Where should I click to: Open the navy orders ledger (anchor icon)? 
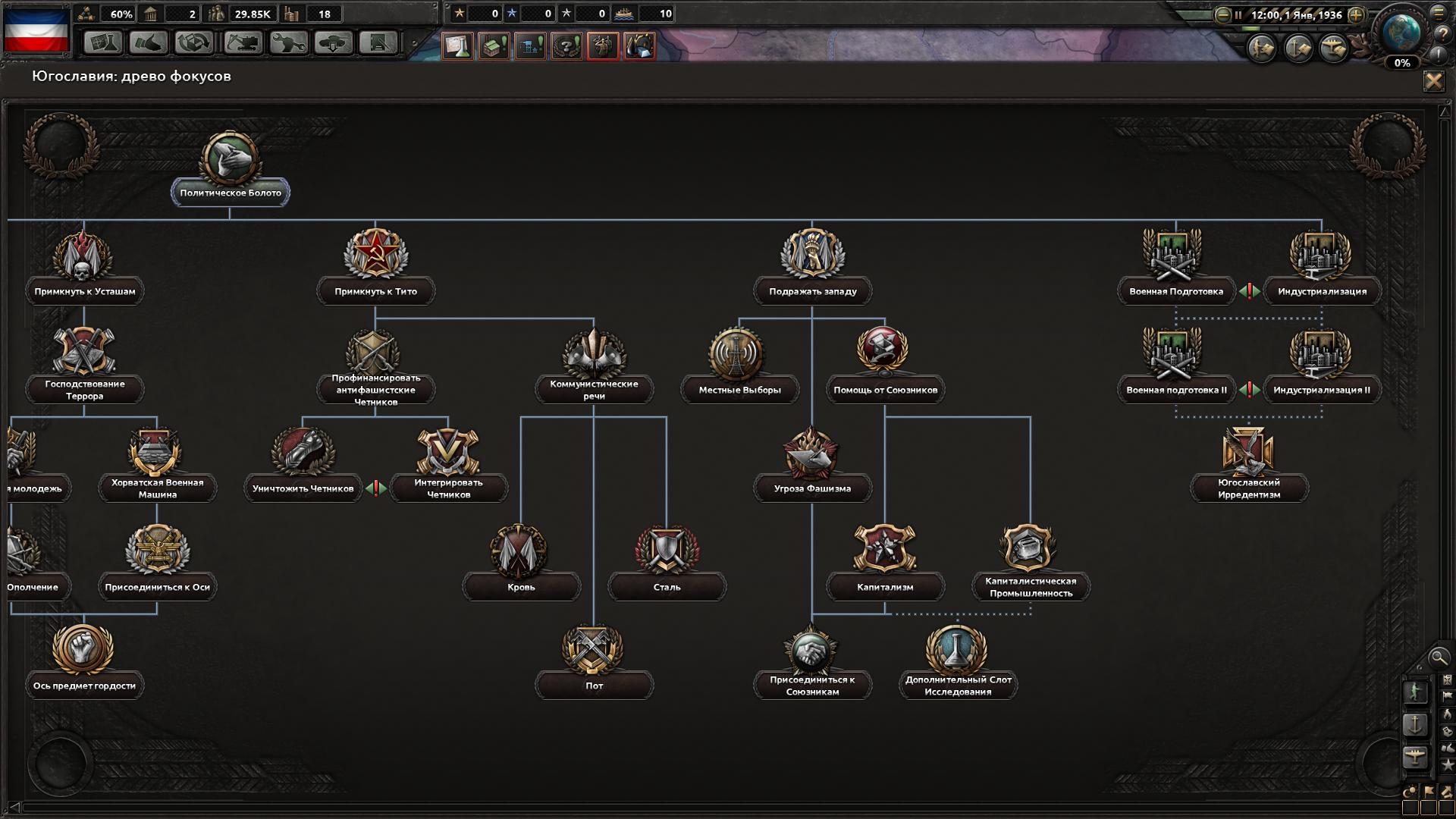[x=1298, y=49]
